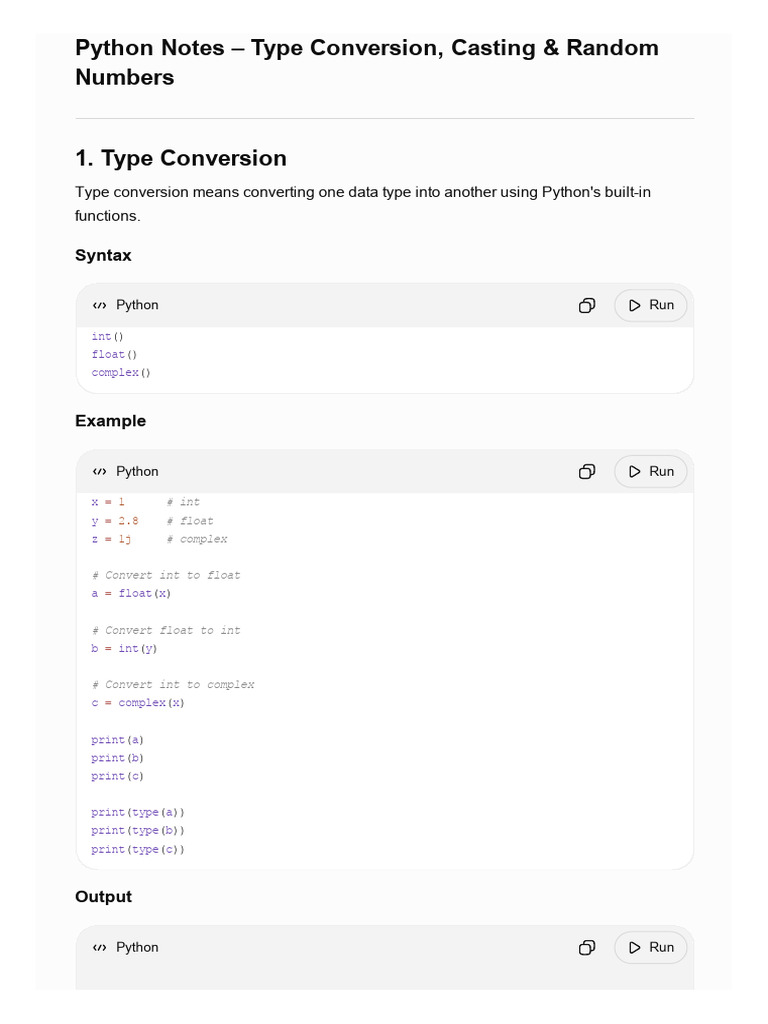Click the 'Output' subheading

(x=103, y=897)
